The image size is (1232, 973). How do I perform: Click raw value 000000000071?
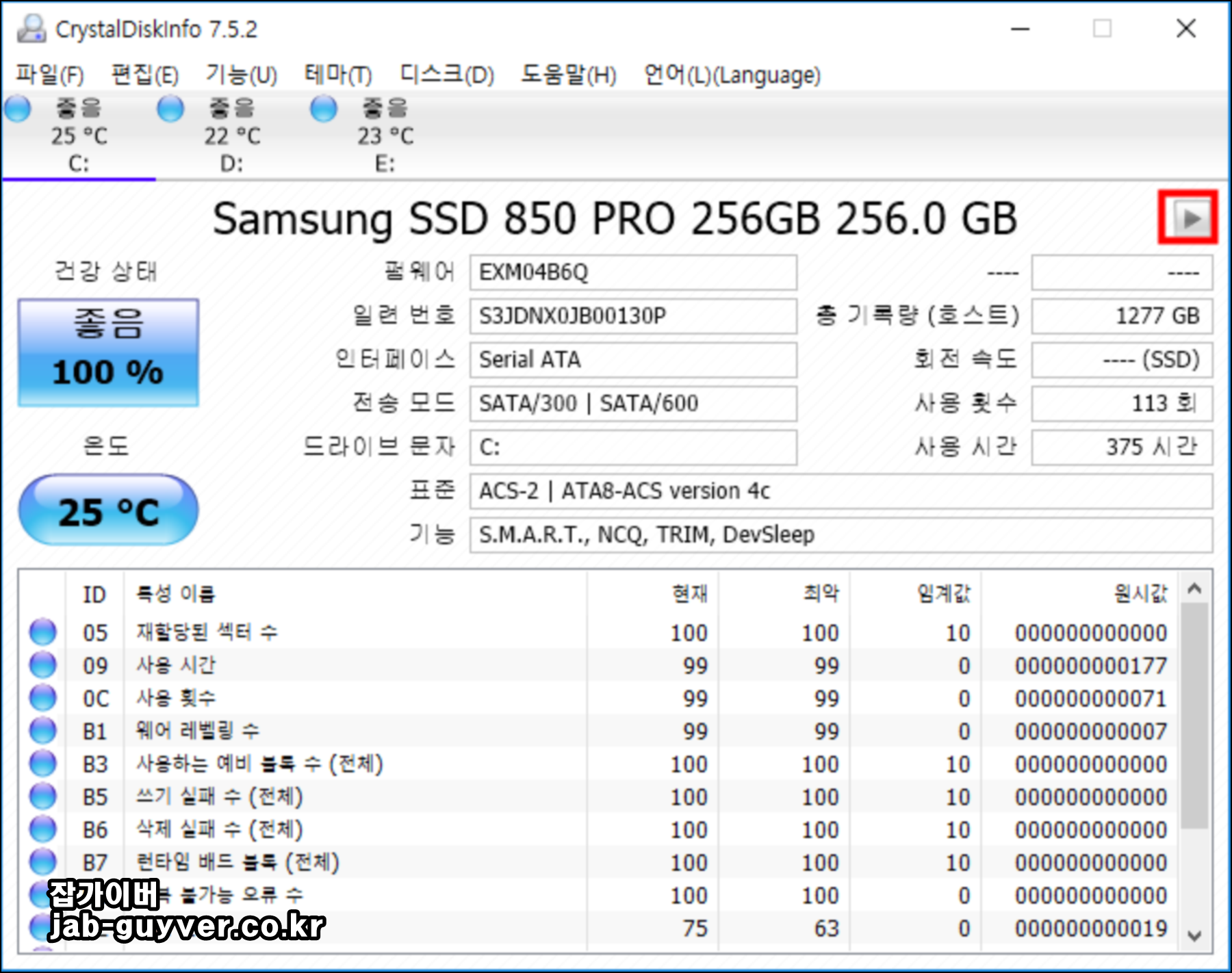pos(1091,699)
